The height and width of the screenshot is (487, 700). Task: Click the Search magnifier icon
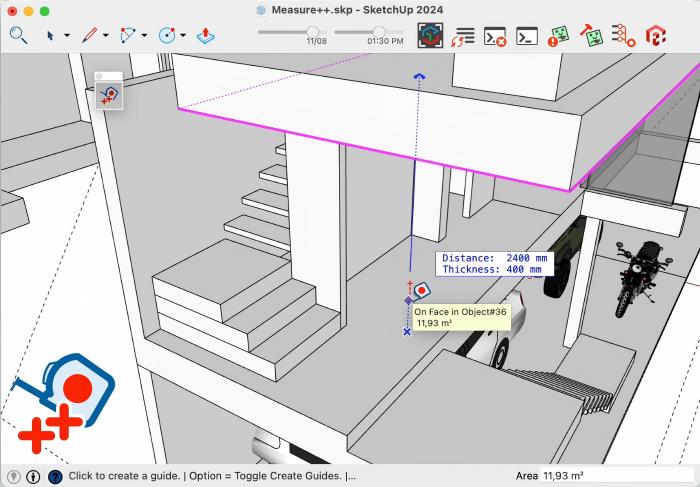click(18, 35)
